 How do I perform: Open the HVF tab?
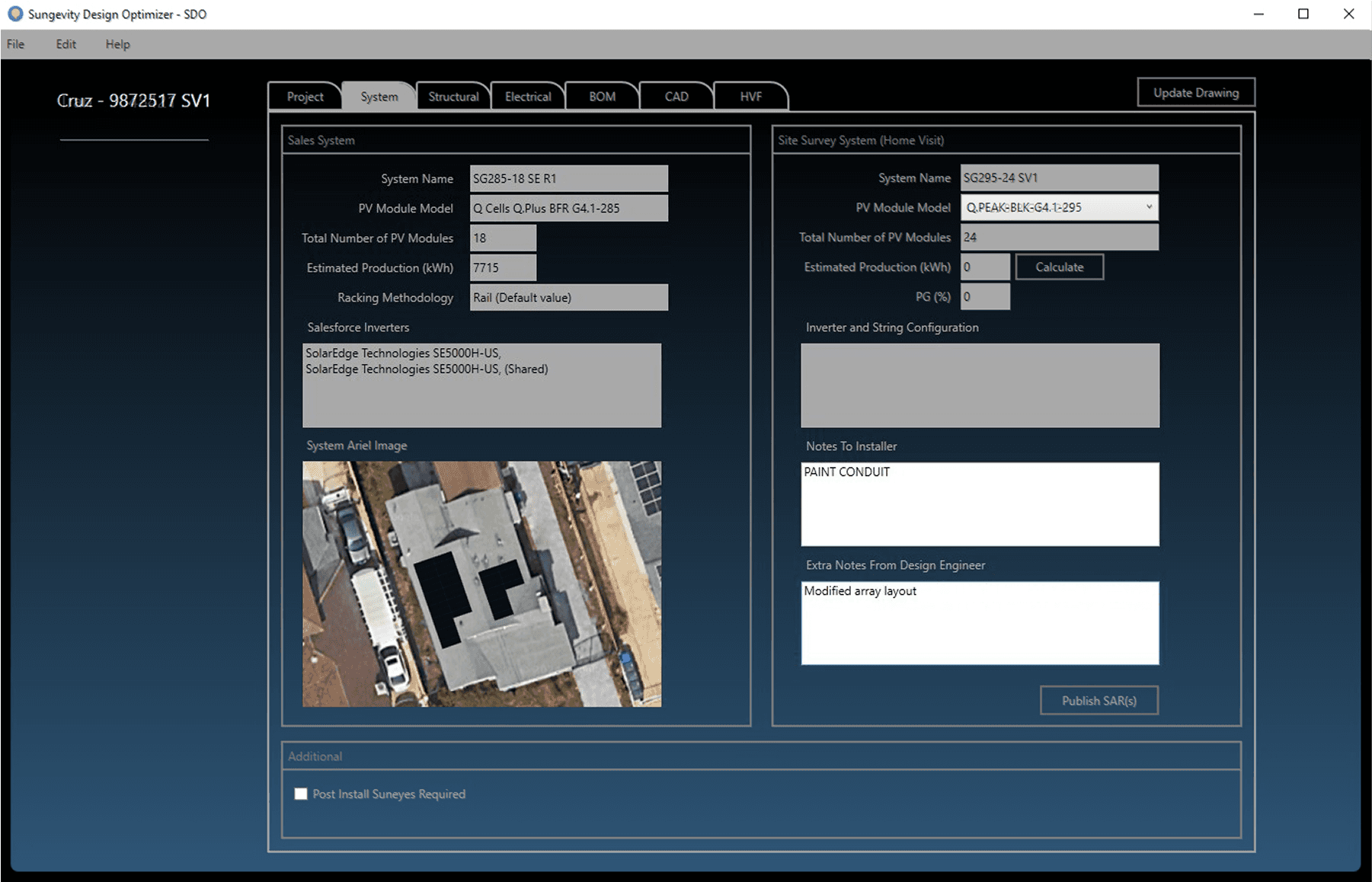pyautogui.click(x=750, y=97)
